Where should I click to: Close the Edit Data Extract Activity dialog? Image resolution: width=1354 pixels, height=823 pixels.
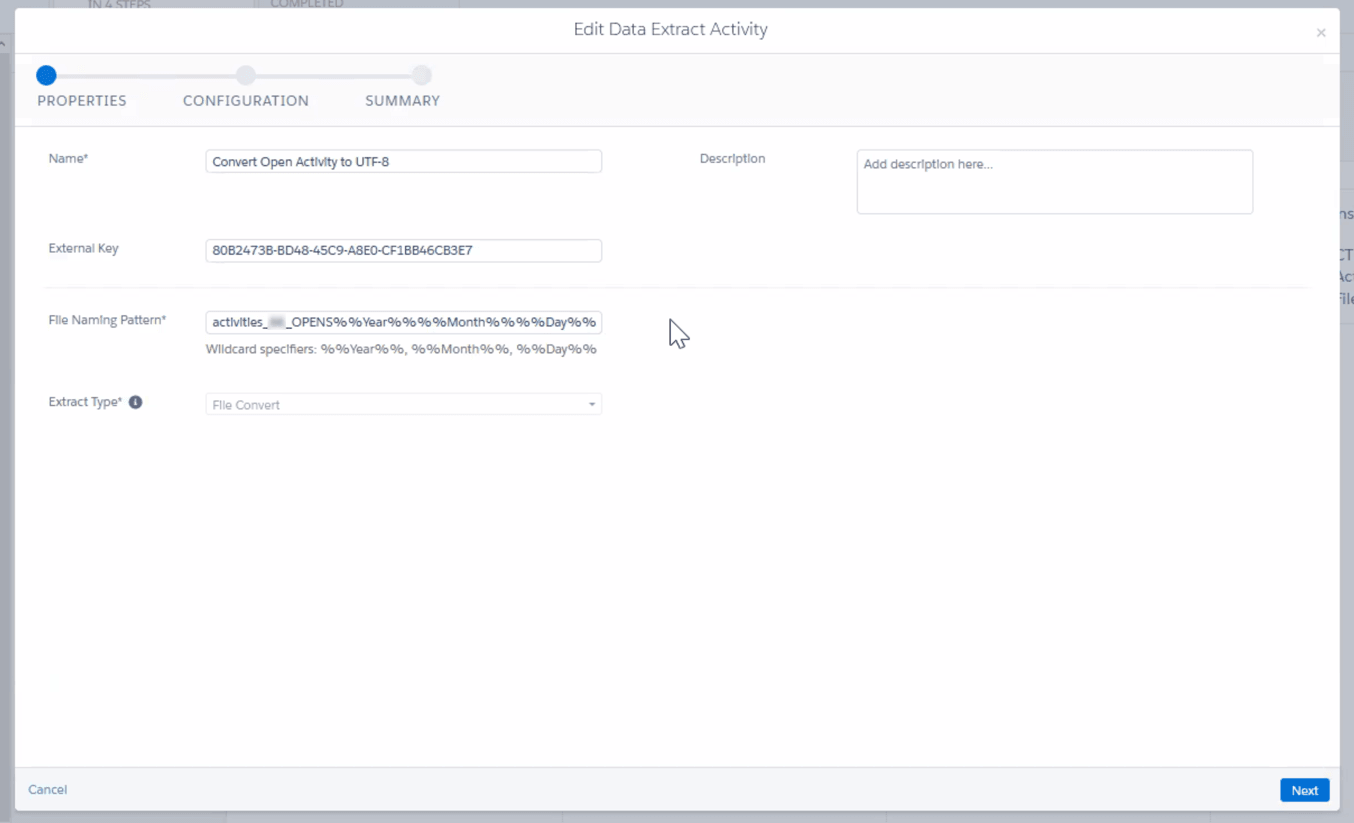tap(1320, 33)
